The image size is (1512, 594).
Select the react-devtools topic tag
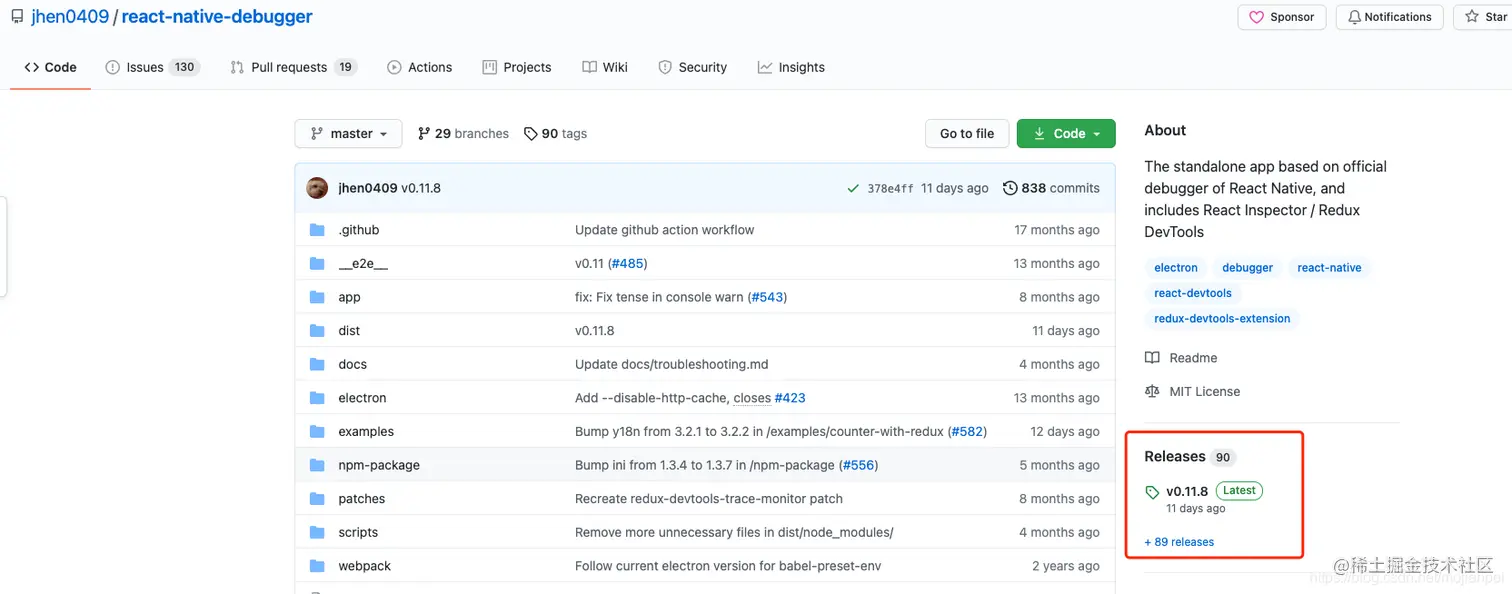tap(1193, 293)
